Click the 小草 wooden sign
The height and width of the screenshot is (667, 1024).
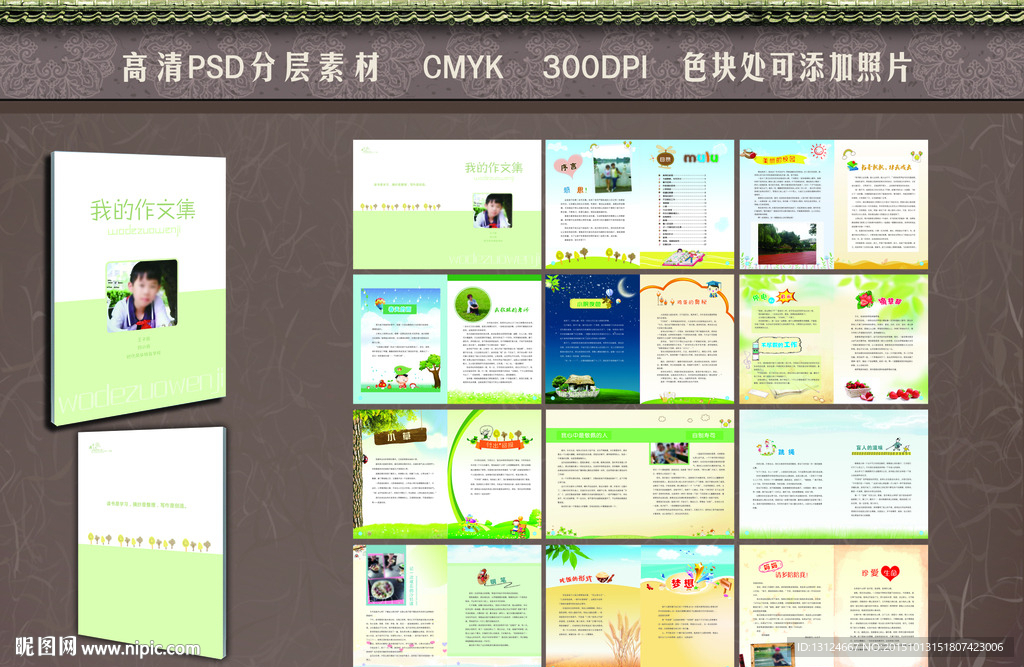point(400,436)
